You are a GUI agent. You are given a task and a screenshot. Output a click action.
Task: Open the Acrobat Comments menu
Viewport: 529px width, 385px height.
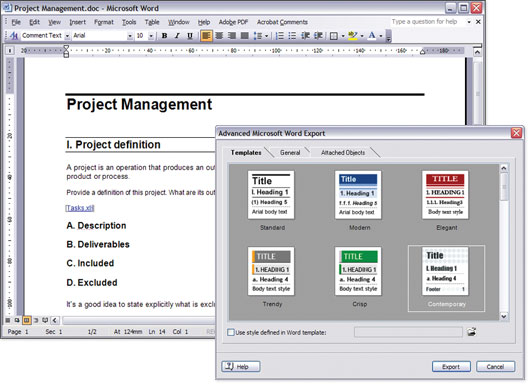pyautogui.click(x=282, y=22)
